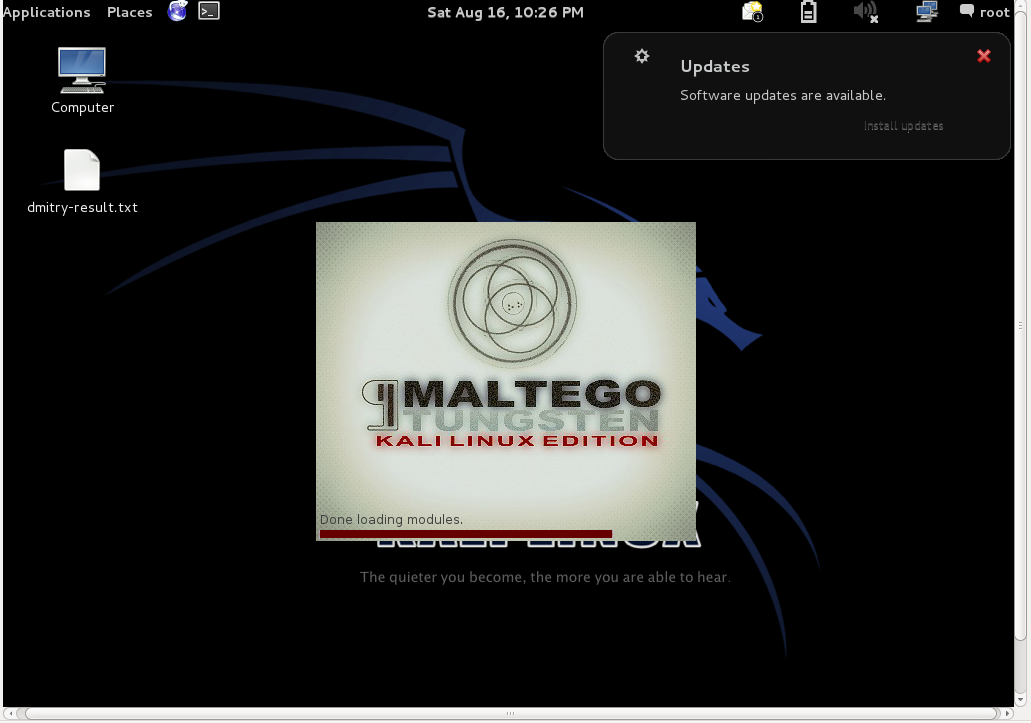
Task: Click the Maltego Tungsten splash screen
Action: [506, 381]
